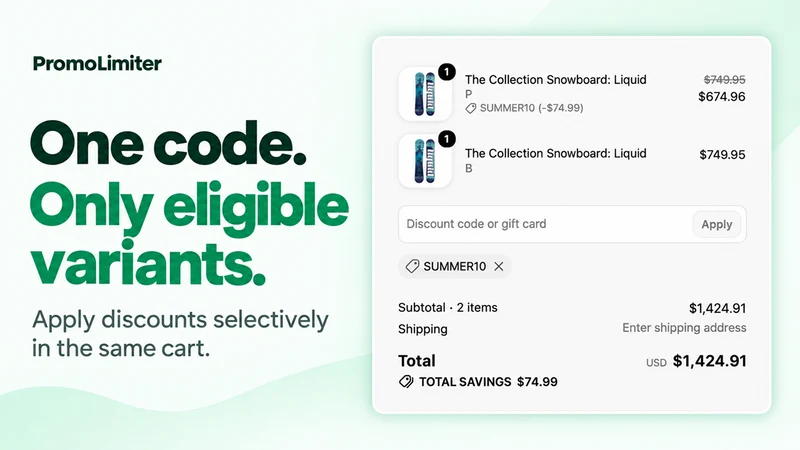The width and height of the screenshot is (800, 450).
Task: Click the second Collection Snowboard: Liquid title
Action: pos(556,154)
